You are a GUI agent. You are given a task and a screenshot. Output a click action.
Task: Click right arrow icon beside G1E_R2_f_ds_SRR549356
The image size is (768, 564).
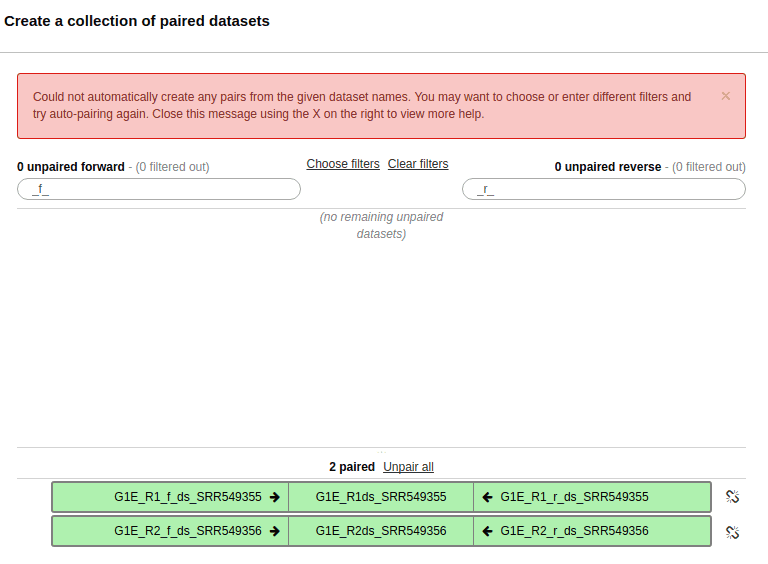(x=275, y=531)
